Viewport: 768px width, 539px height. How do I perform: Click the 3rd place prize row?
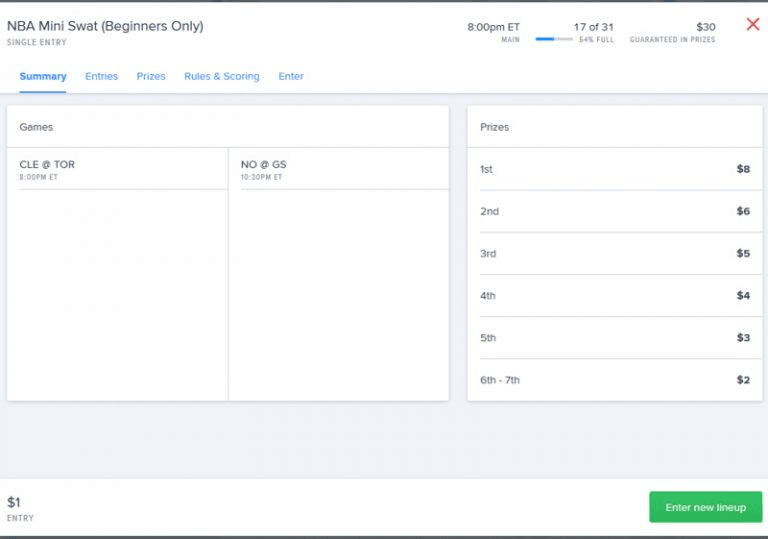(614, 253)
